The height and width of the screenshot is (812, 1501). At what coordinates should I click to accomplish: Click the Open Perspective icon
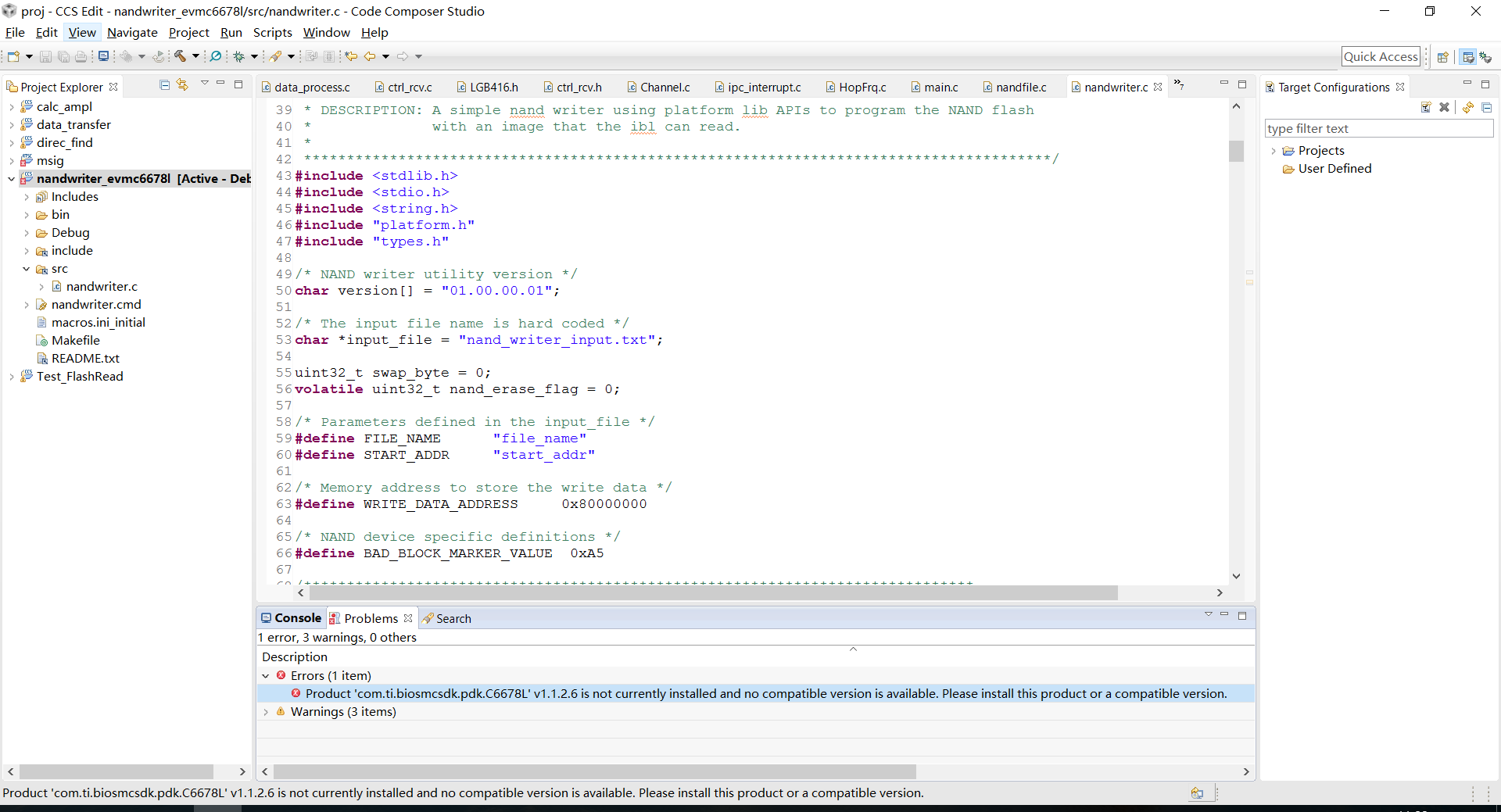tap(1443, 57)
